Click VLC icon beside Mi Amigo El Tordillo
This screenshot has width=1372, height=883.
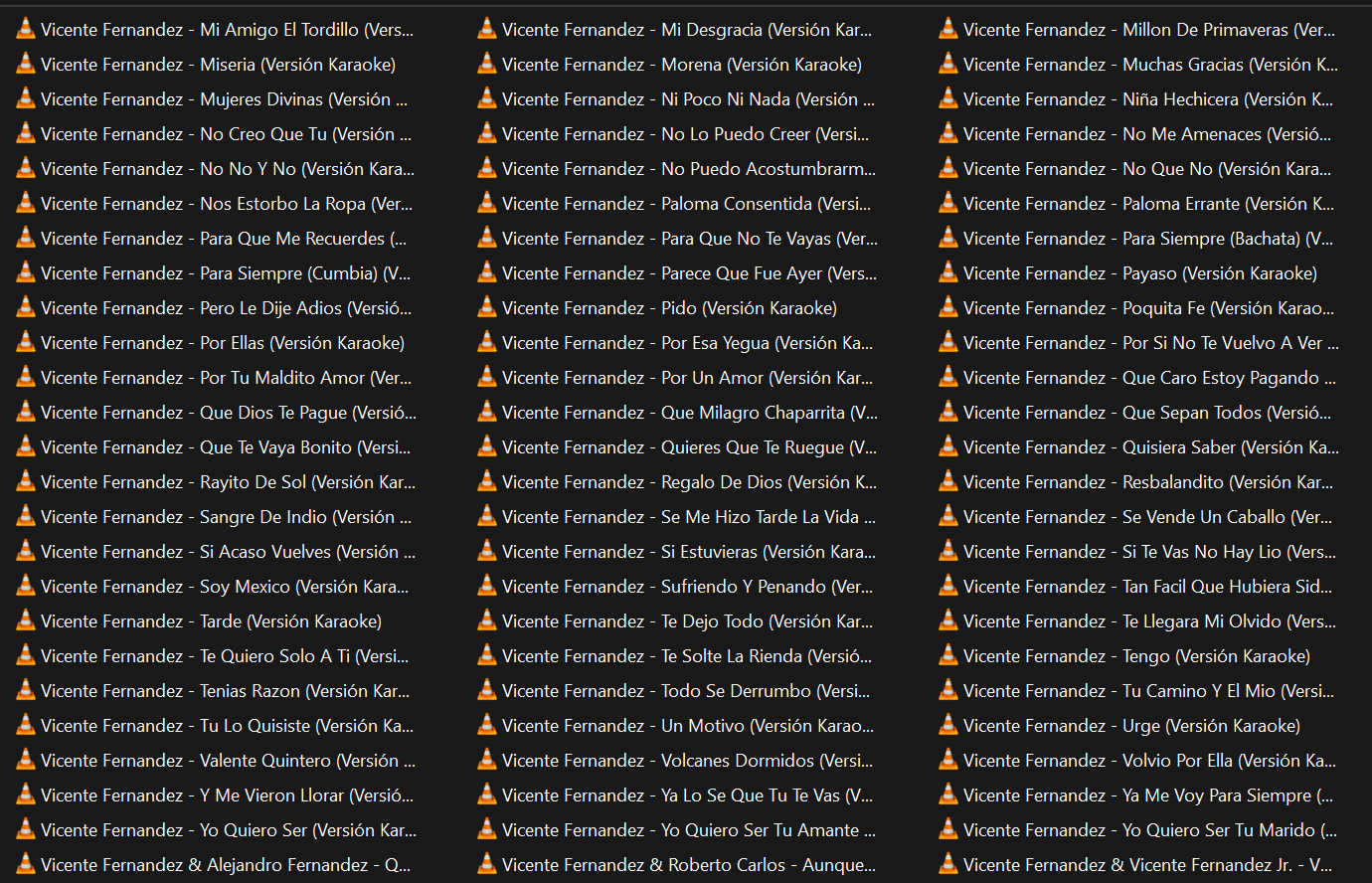tap(26, 30)
